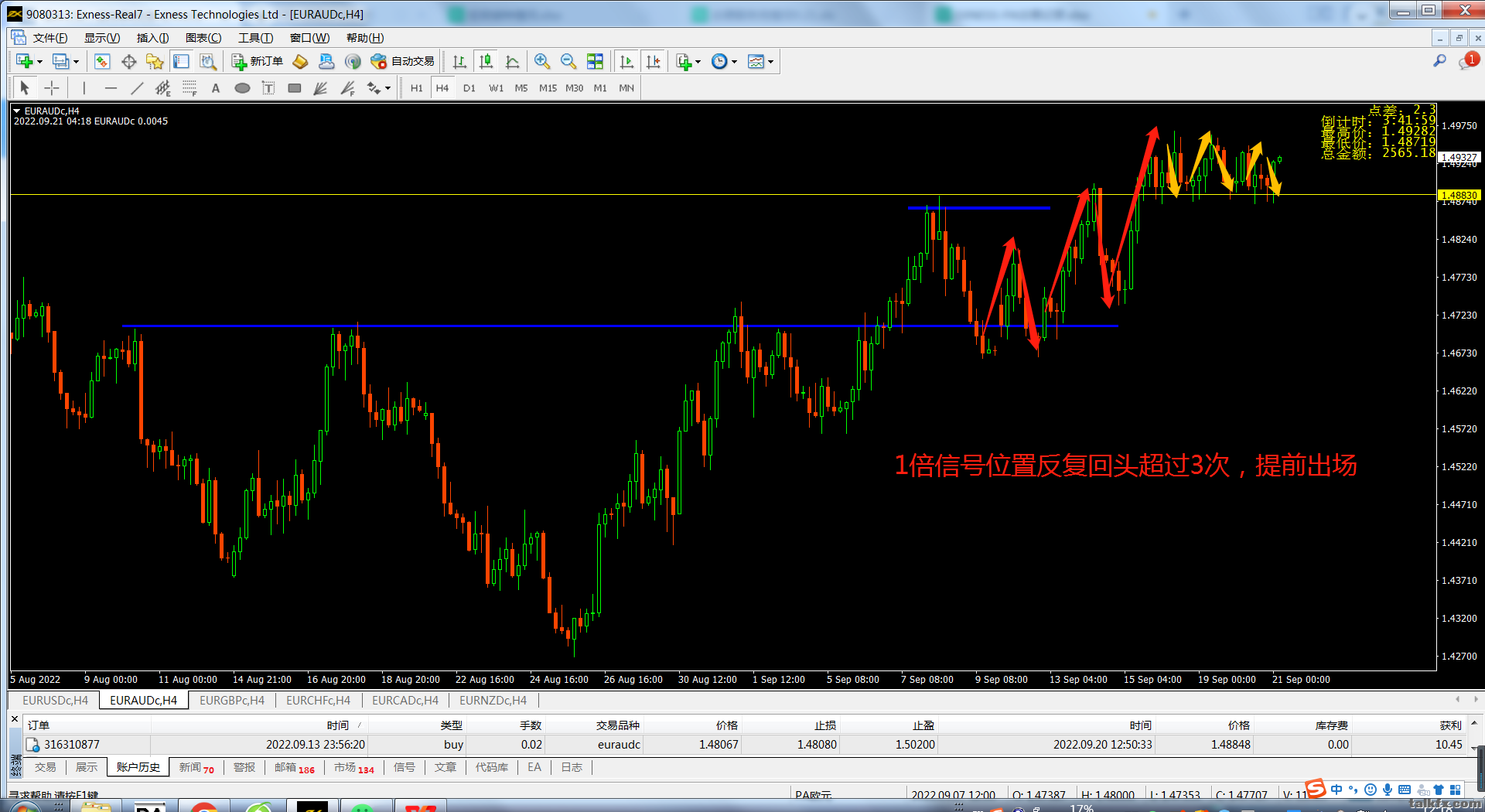
Task: Open the notification bubble showing 1
Action: coord(1469,60)
